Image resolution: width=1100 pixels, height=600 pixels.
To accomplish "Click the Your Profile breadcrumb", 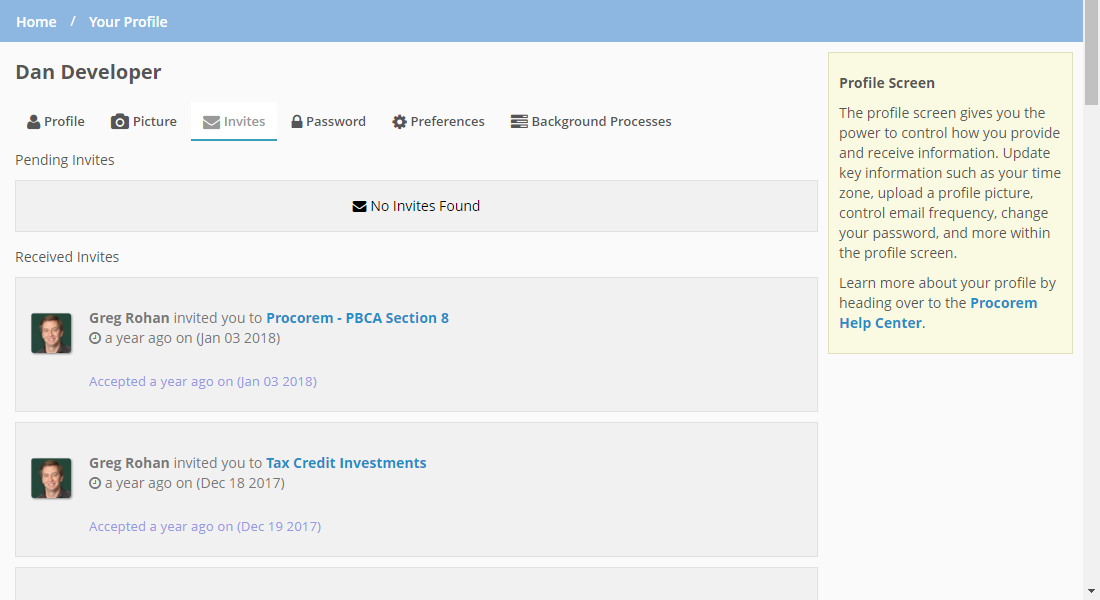I will click(x=128, y=22).
